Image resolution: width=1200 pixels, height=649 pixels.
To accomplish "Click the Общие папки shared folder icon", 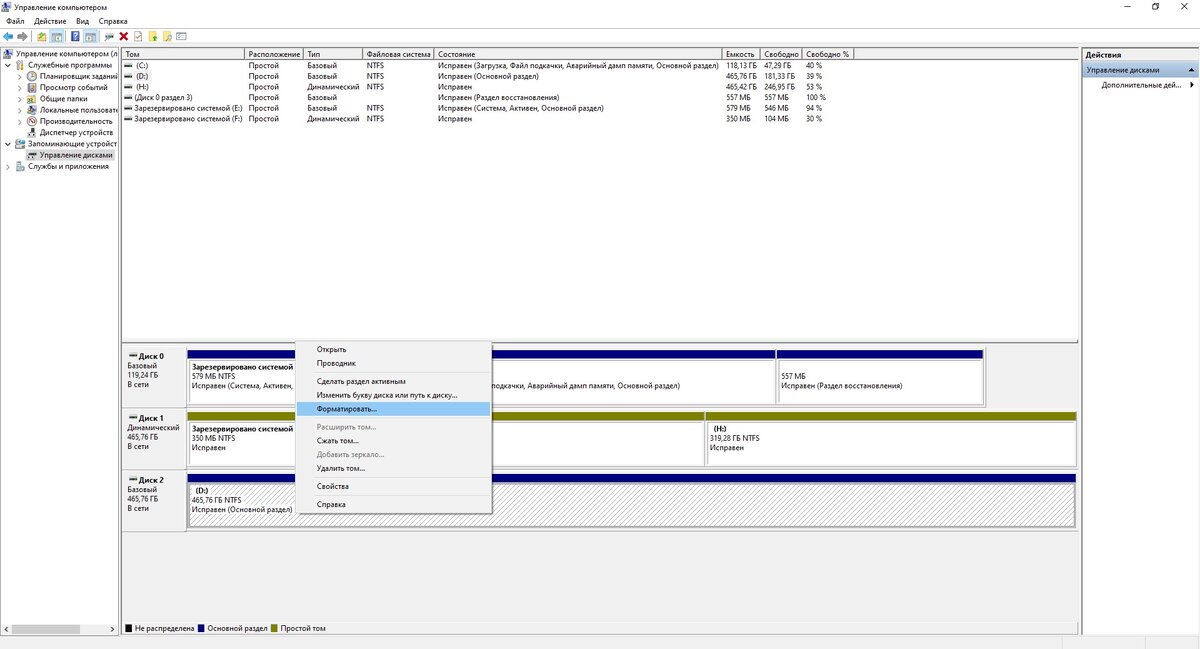I will (x=32, y=99).
